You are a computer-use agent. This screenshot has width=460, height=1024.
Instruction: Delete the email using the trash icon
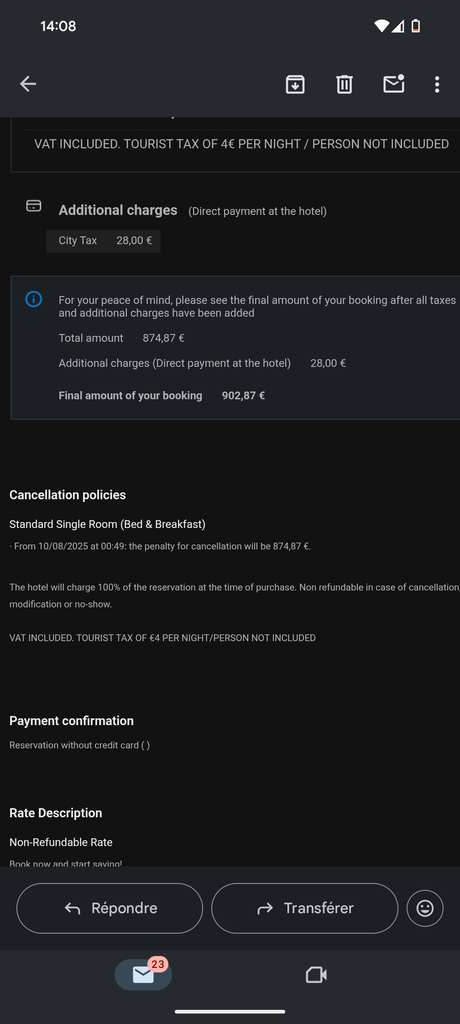coord(344,84)
